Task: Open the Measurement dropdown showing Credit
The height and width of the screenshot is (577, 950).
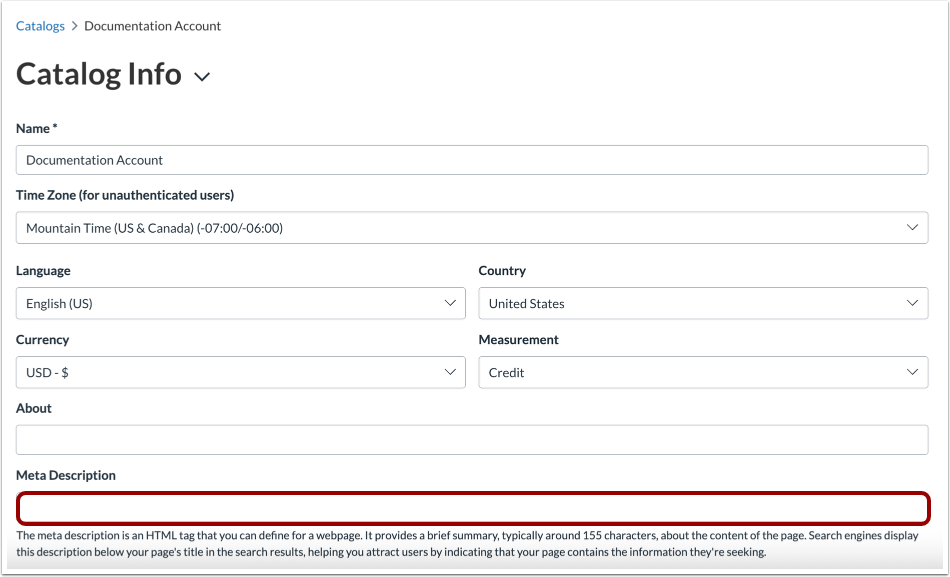Action: [703, 372]
